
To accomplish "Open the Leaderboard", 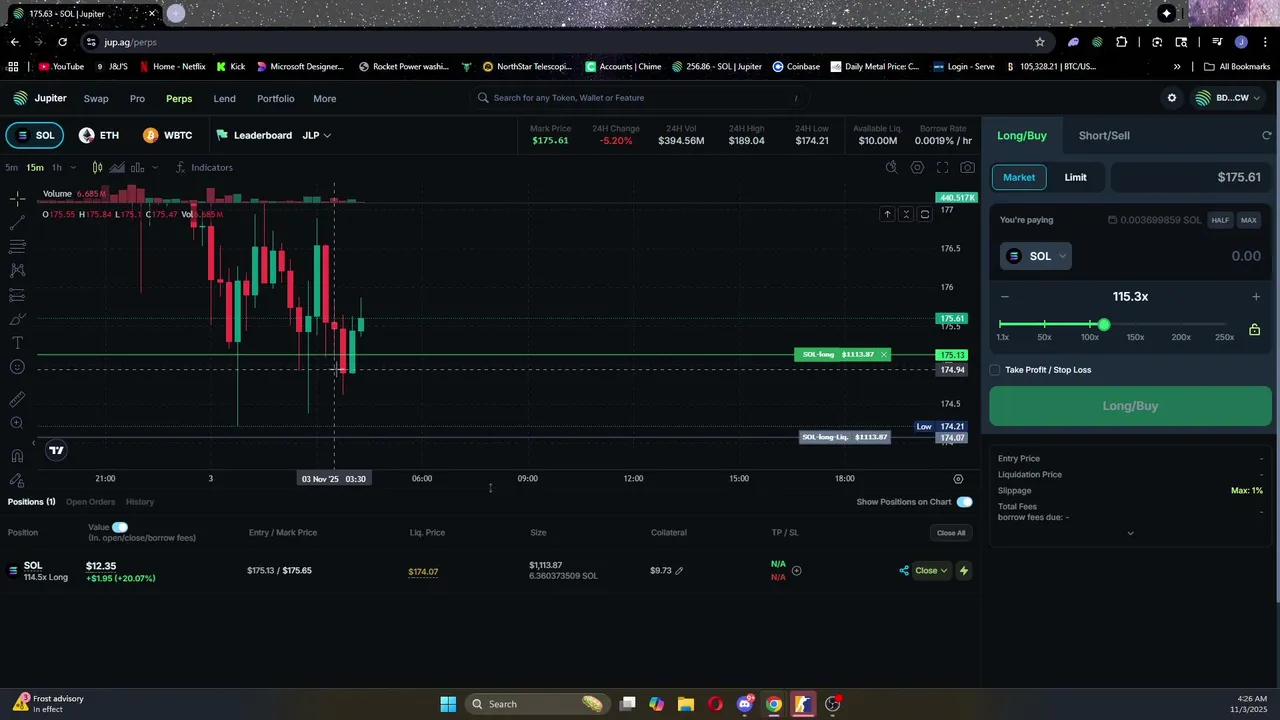I will coord(254,135).
